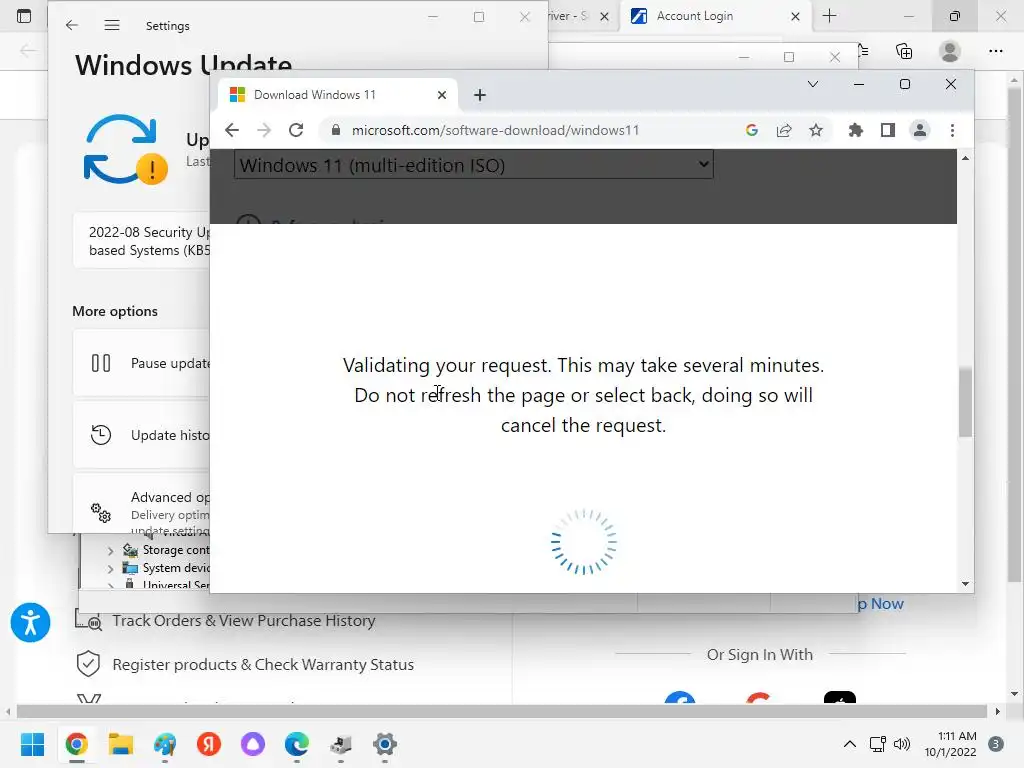Expand Storage controllers tree node
The image size is (1024, 768).
click(110, 551)
